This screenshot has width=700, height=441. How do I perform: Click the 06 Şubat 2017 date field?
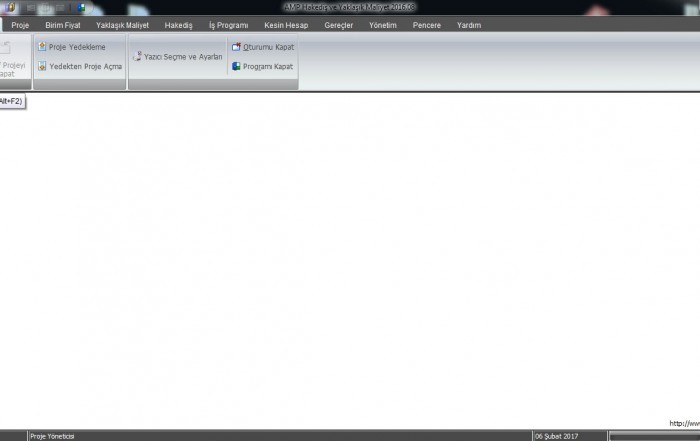click(557, 436)
